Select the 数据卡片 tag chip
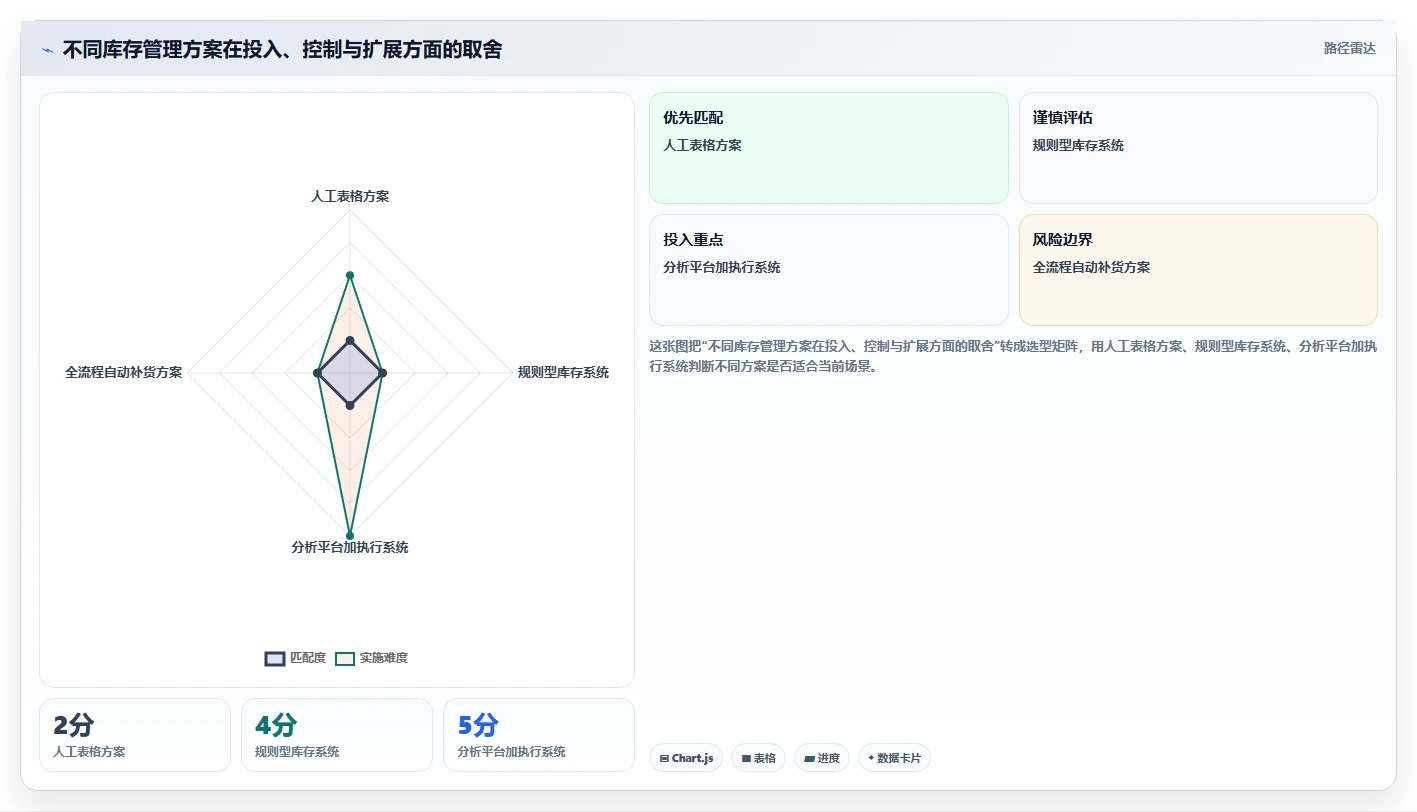The height and width of the screenshot is (812, 1417). [894, 758]
